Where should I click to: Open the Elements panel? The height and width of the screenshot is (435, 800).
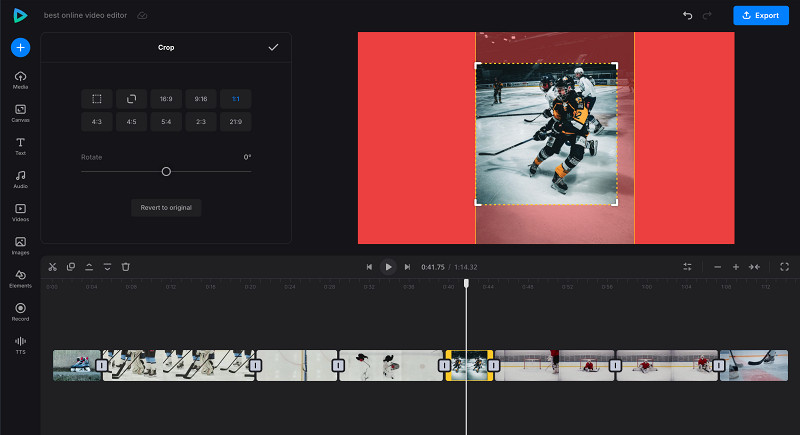[x=20, y=279]
